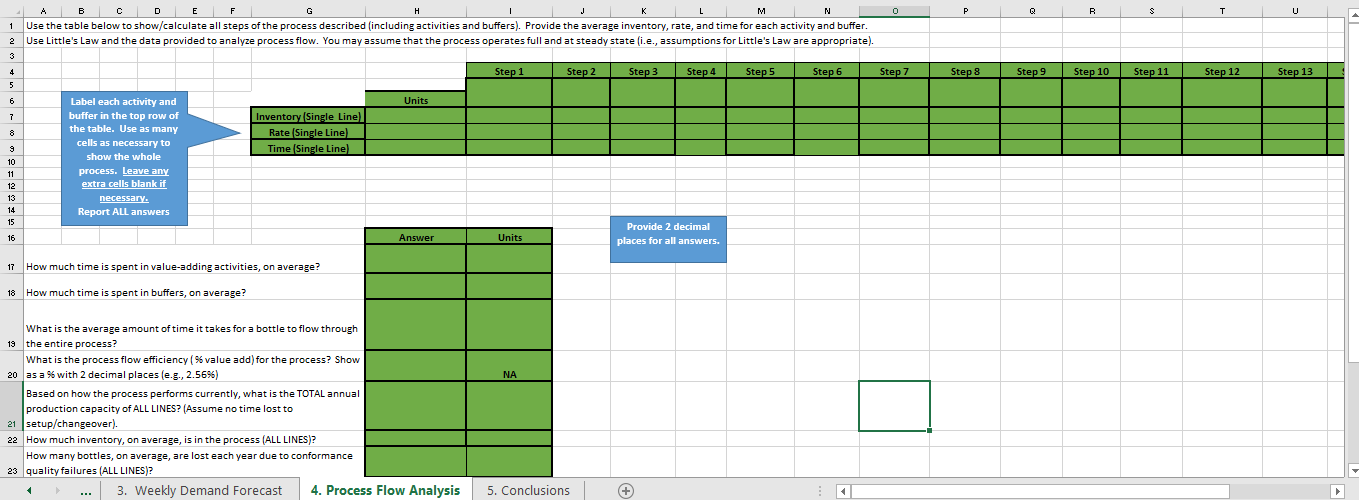Select the Rate (Single Line) label cell
Viewport: 1359px width, 500px height.
tap(306, 133)
